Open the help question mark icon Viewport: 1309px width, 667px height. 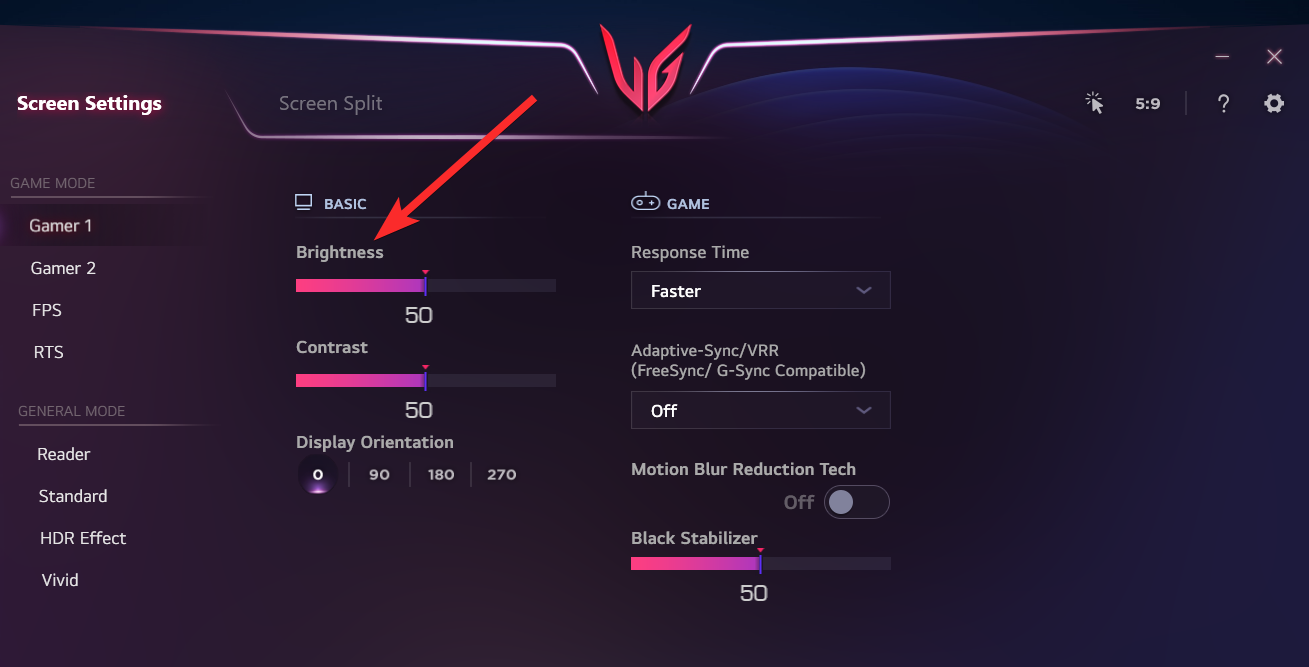point(1223,103)
